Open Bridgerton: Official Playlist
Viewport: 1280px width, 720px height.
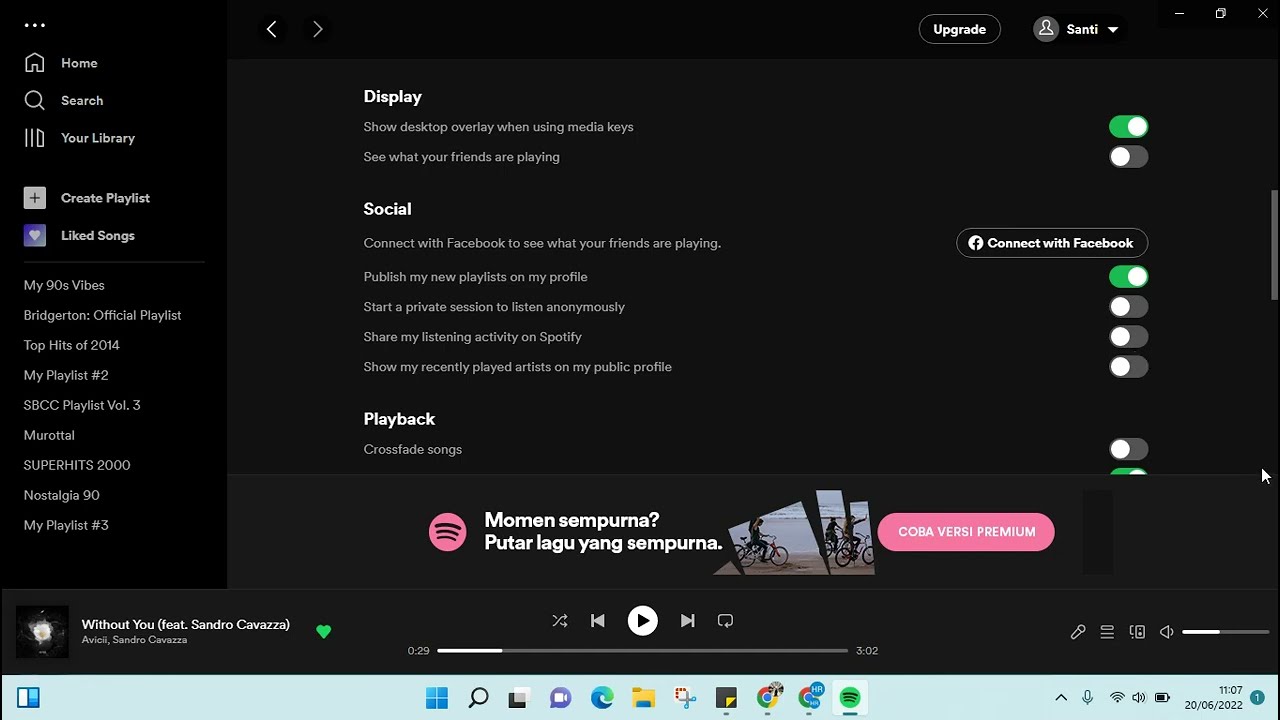coord(102,315)
